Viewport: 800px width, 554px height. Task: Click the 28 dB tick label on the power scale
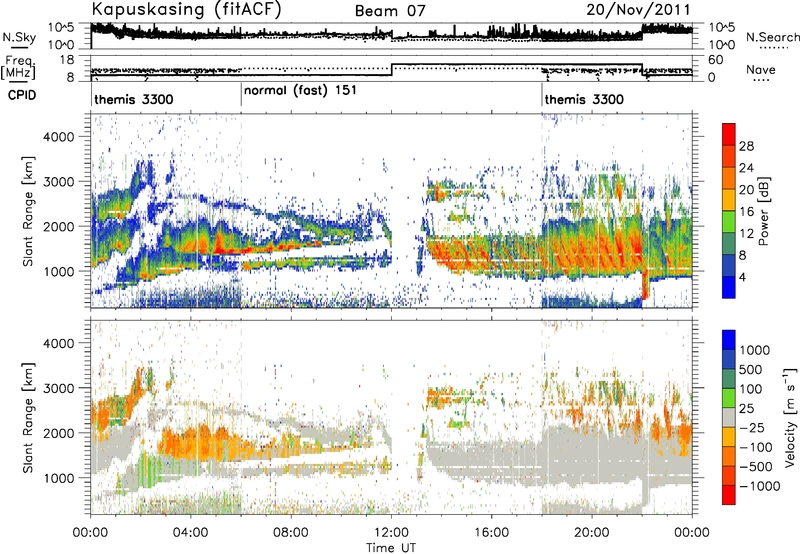746,146
